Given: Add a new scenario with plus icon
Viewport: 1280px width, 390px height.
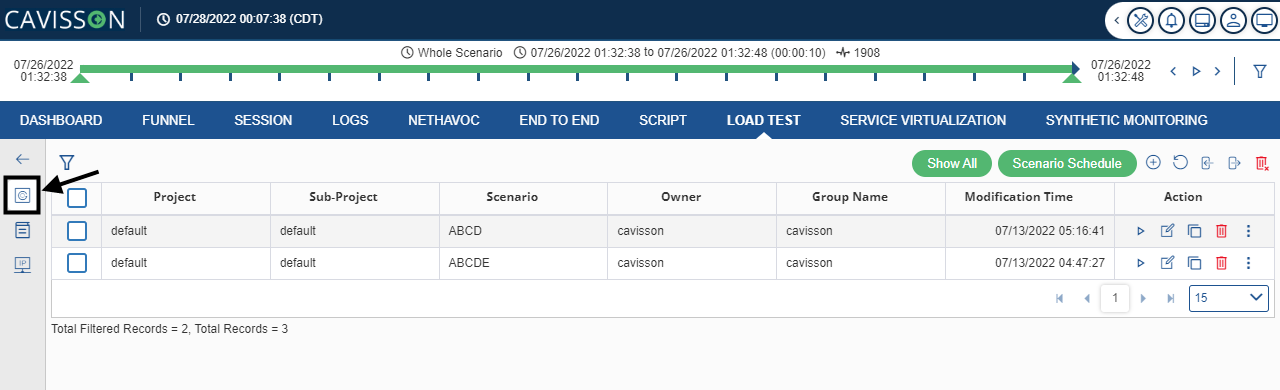Looking at the screenshot, I should pos(1153,163).
